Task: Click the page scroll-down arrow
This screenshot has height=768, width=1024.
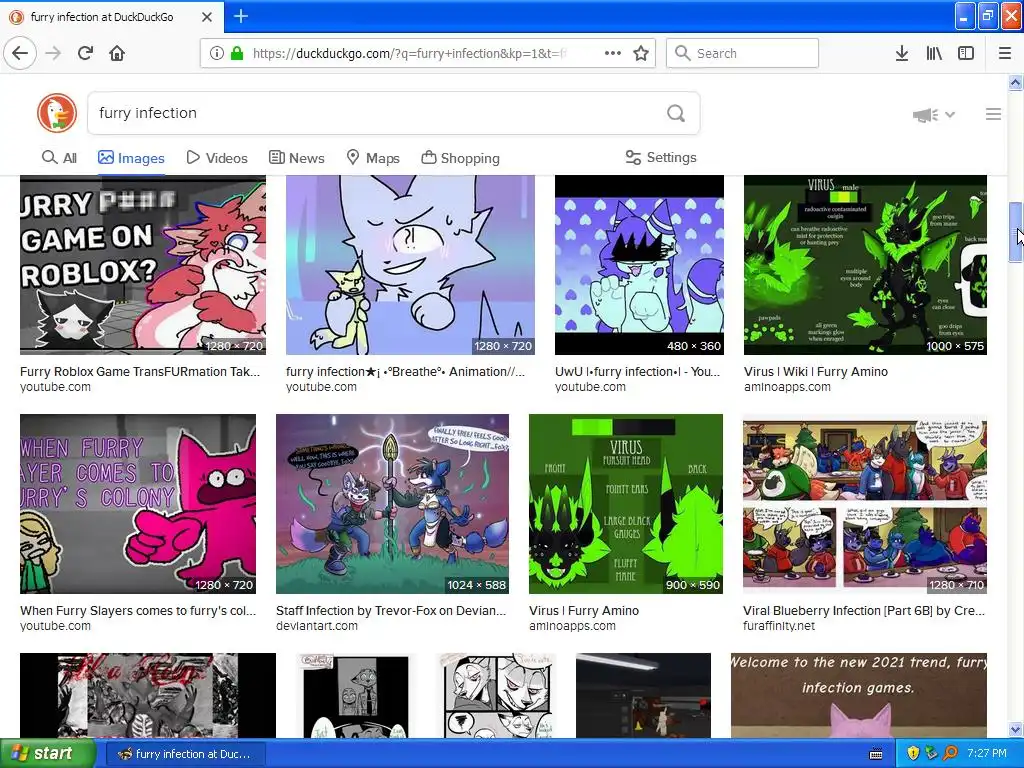Action: (x=1015, y=729)
